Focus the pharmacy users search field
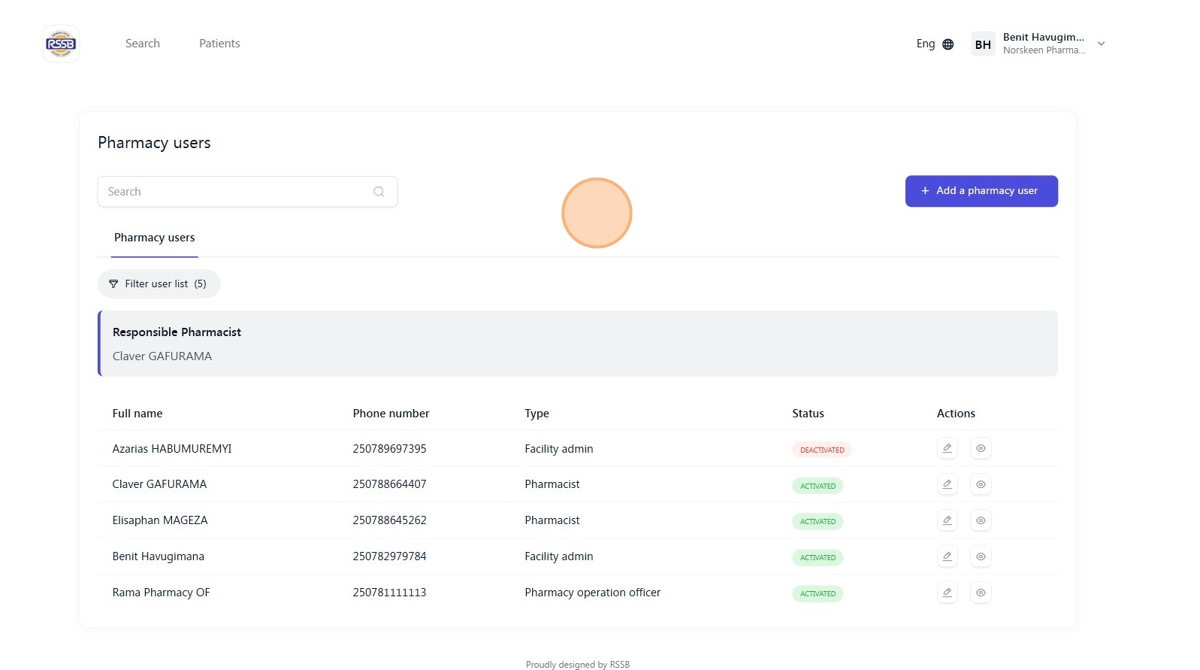 (x=247, y=191)
